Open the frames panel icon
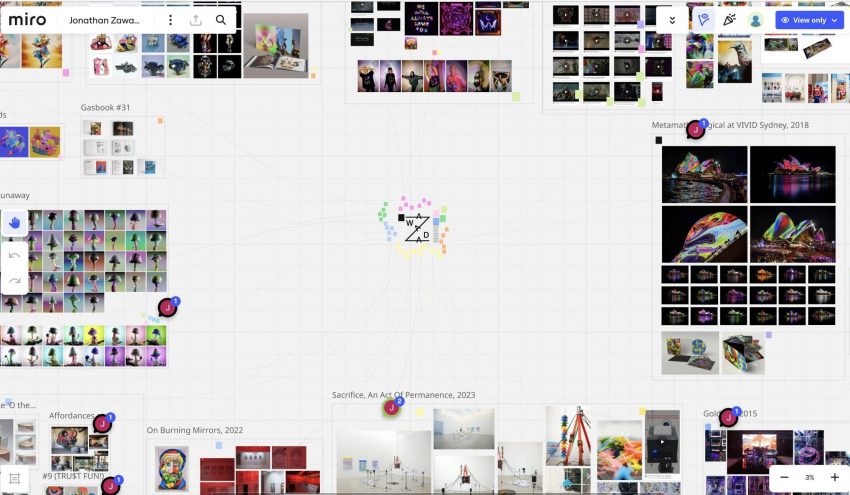 point(14,479)
